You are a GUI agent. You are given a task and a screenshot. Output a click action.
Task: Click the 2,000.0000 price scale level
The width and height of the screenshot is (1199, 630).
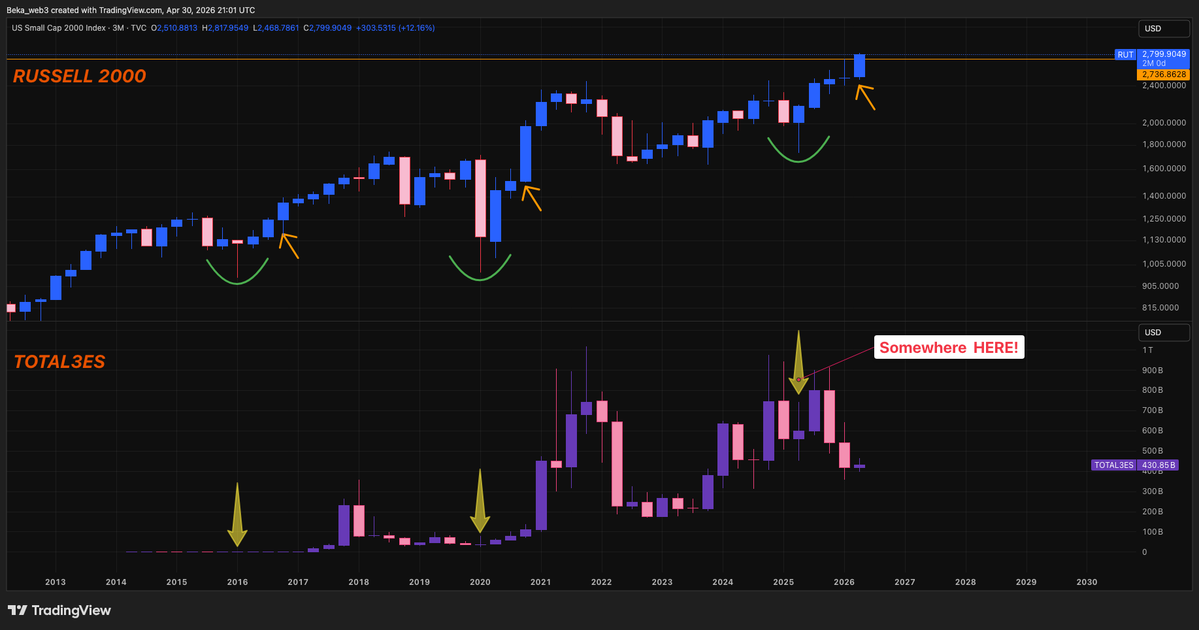click(1164, 123)
